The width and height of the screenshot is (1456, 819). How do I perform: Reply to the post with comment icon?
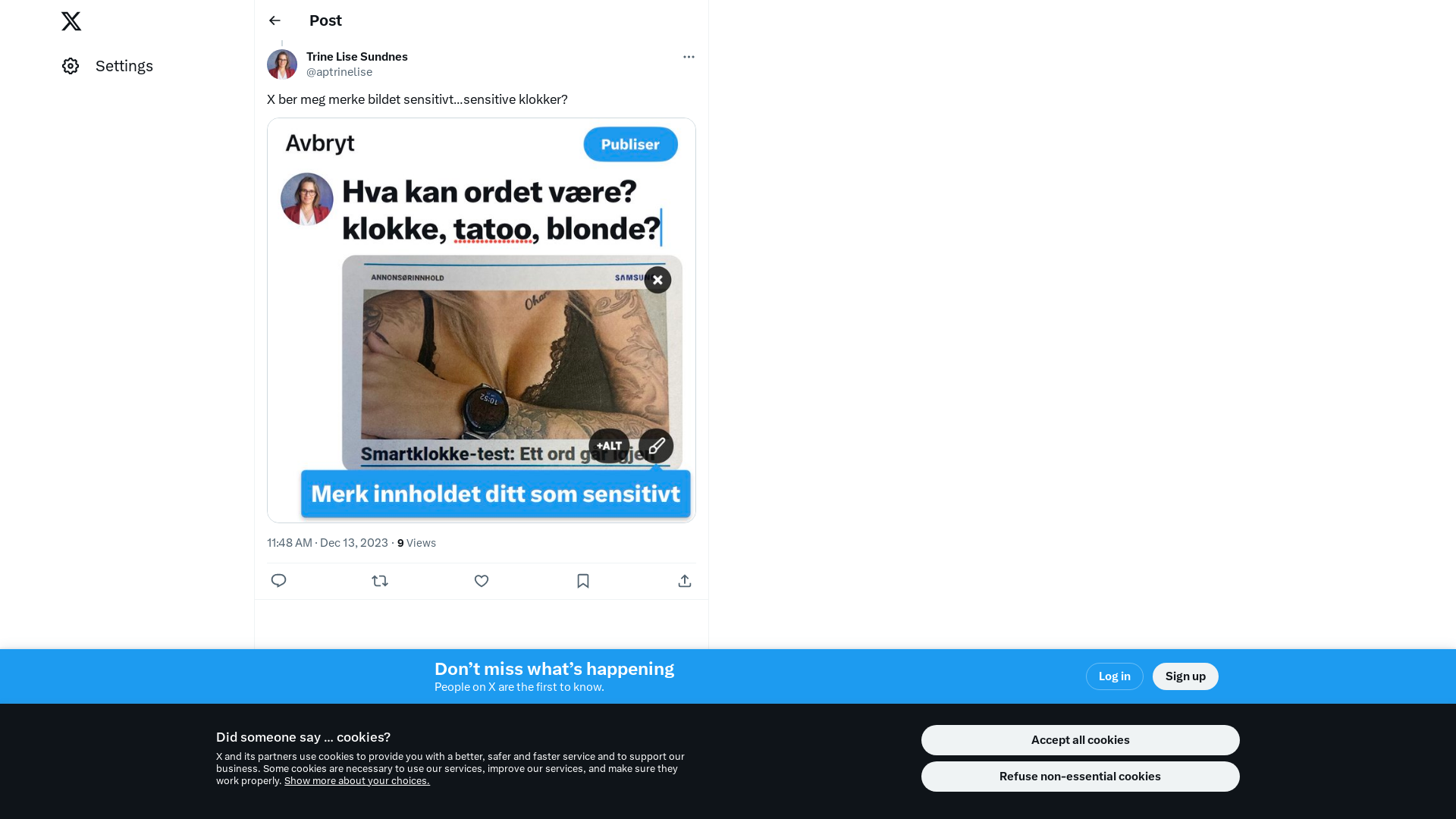coord(278,581)
